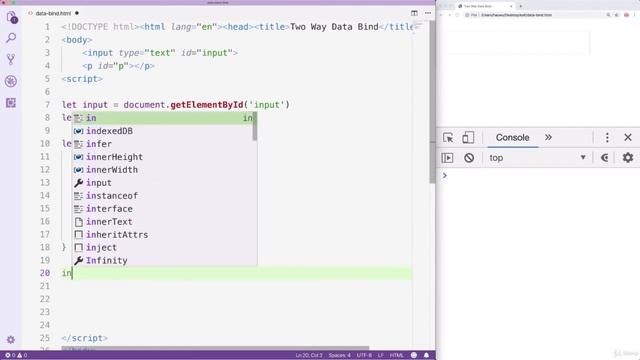
Task: Open the Debug view in the activity bar
Action: pyautogui.click(x=11, y=81)
